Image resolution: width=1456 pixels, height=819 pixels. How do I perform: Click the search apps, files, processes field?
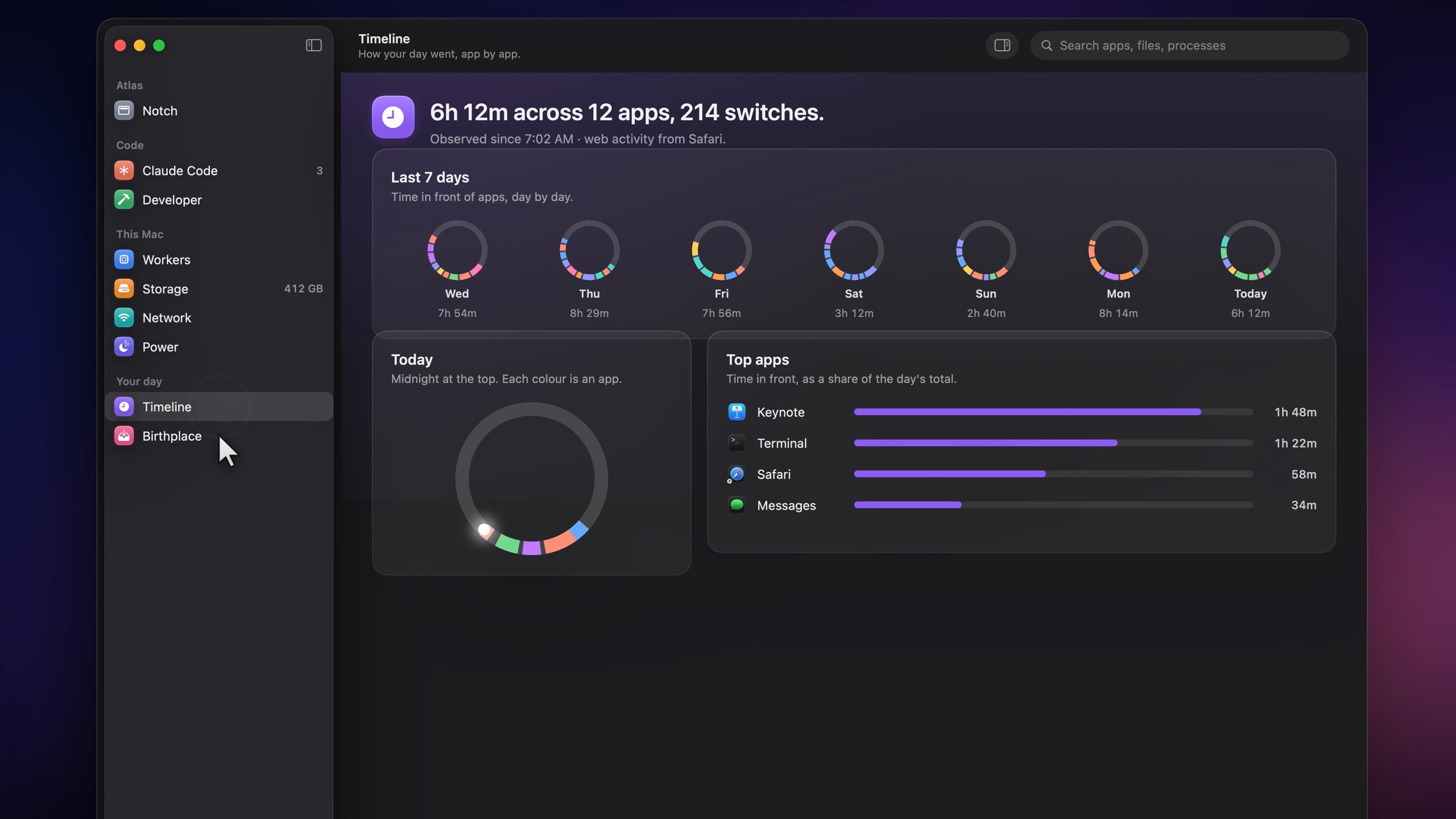[x=1190, y=45]
